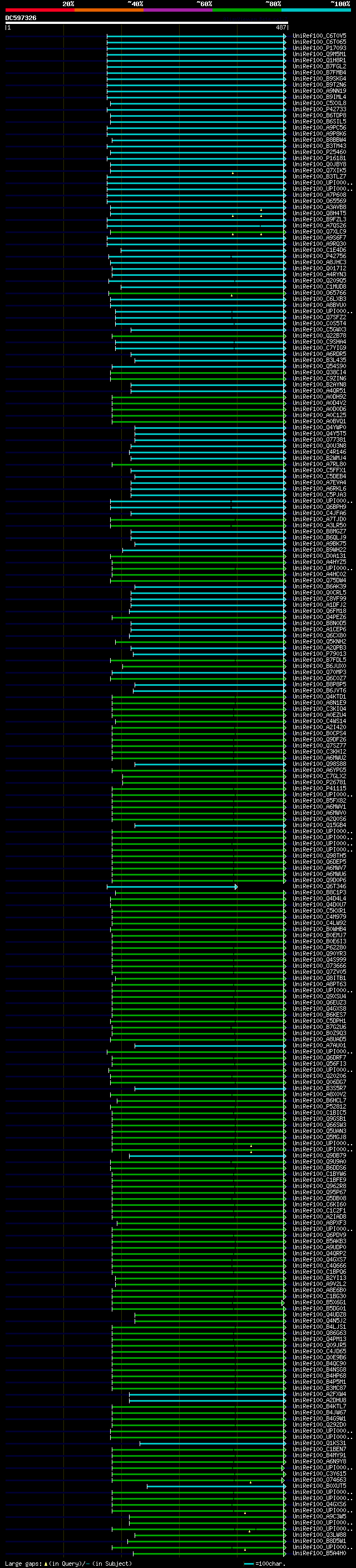This screenshot has width=356, height=1568.
Task: Open hit UniRef100_C6T065
Action: (x=319, y=42)
